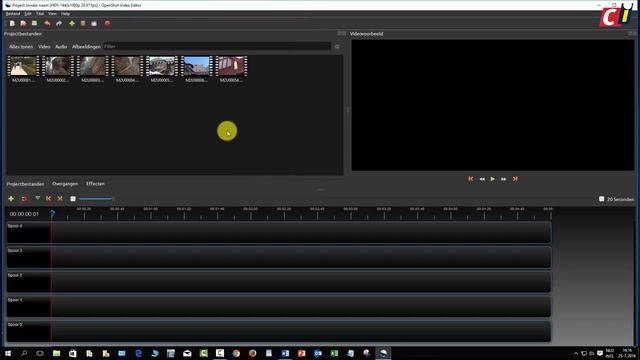Click the Open Project toolbar icon
This screenshot has width=640, height=360.
click(x=23, y=24)
